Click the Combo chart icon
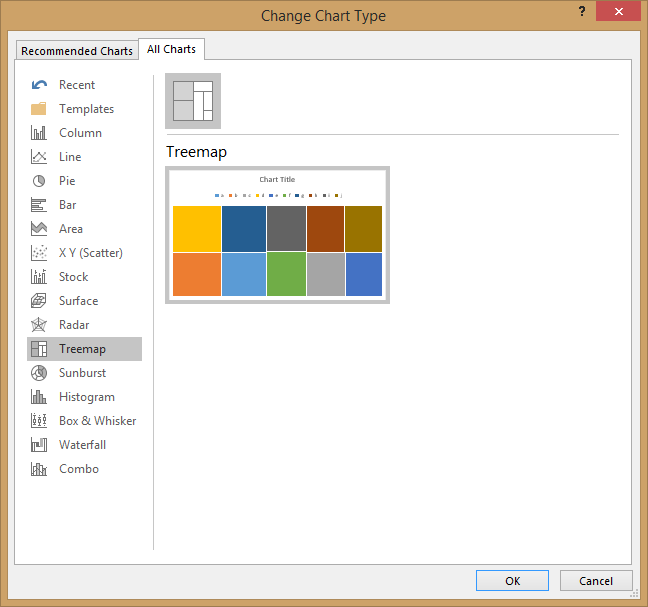This screenshot has width=648, height=607. tap(39, 469)
